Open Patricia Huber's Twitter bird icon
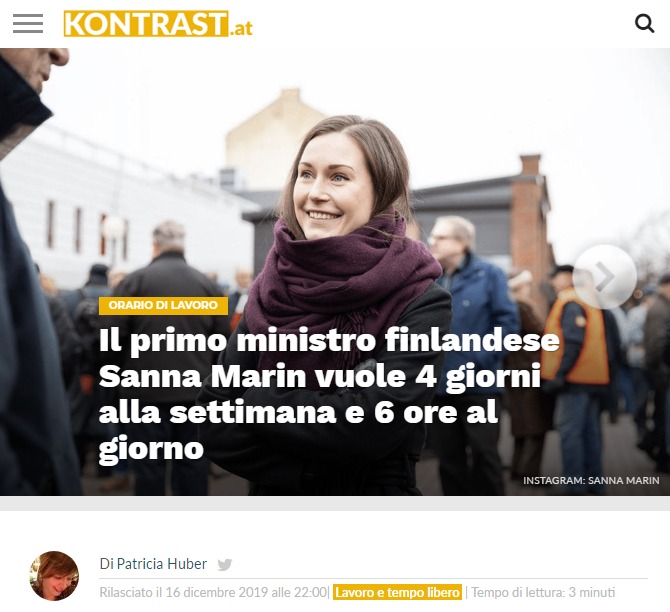 [224, 565]
